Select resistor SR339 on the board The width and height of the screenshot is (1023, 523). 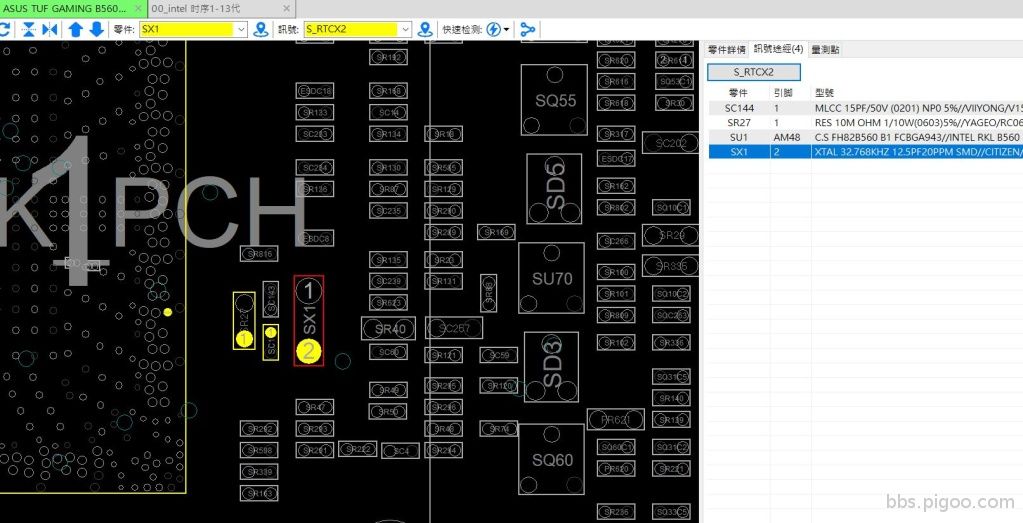pyautogui.click(x=259, y=471)
